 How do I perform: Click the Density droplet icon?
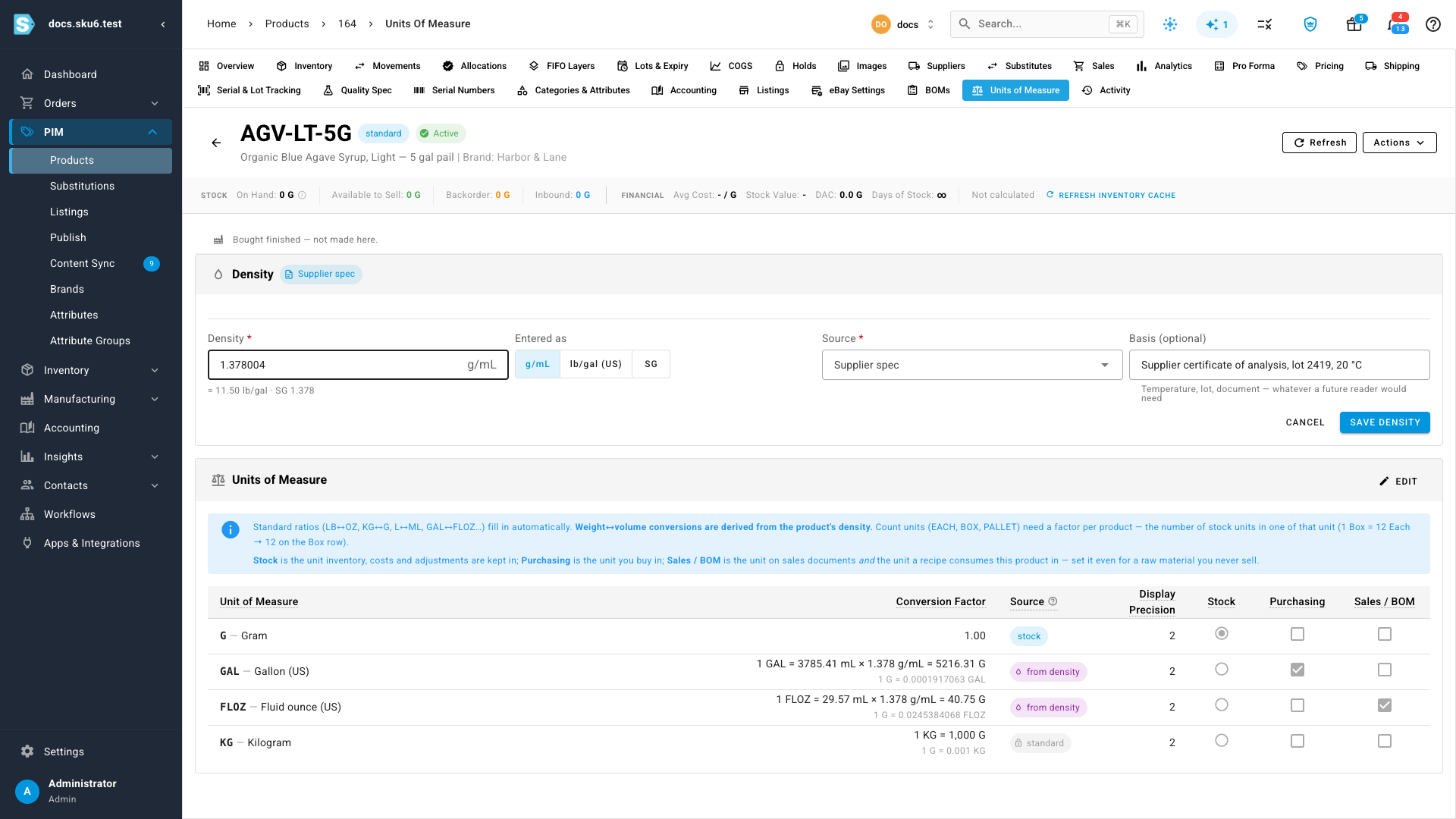[218, 275]
